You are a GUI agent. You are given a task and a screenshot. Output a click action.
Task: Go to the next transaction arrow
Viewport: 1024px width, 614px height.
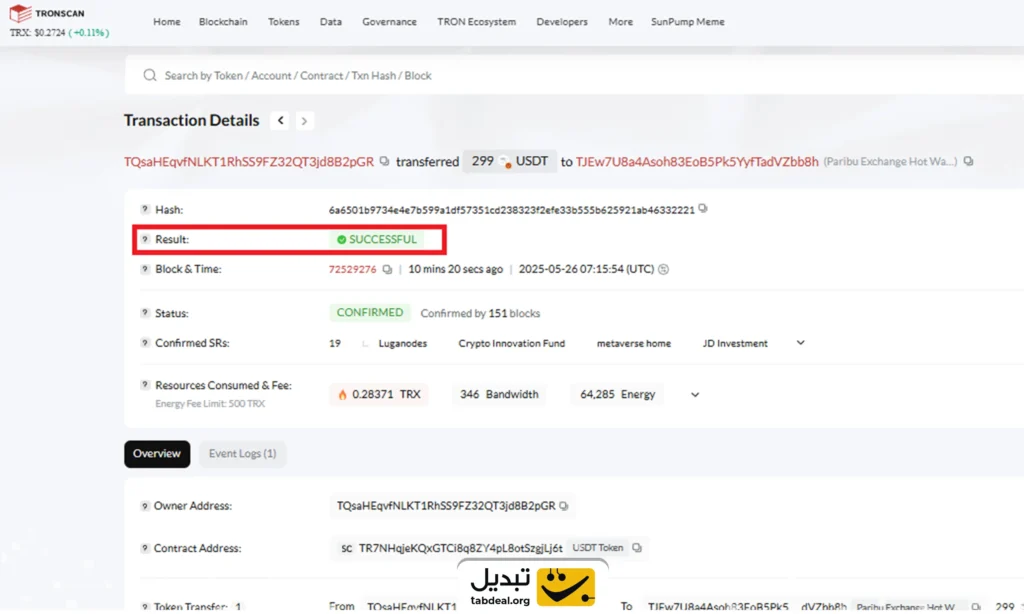pyautogui.click(x=304, y=121)
